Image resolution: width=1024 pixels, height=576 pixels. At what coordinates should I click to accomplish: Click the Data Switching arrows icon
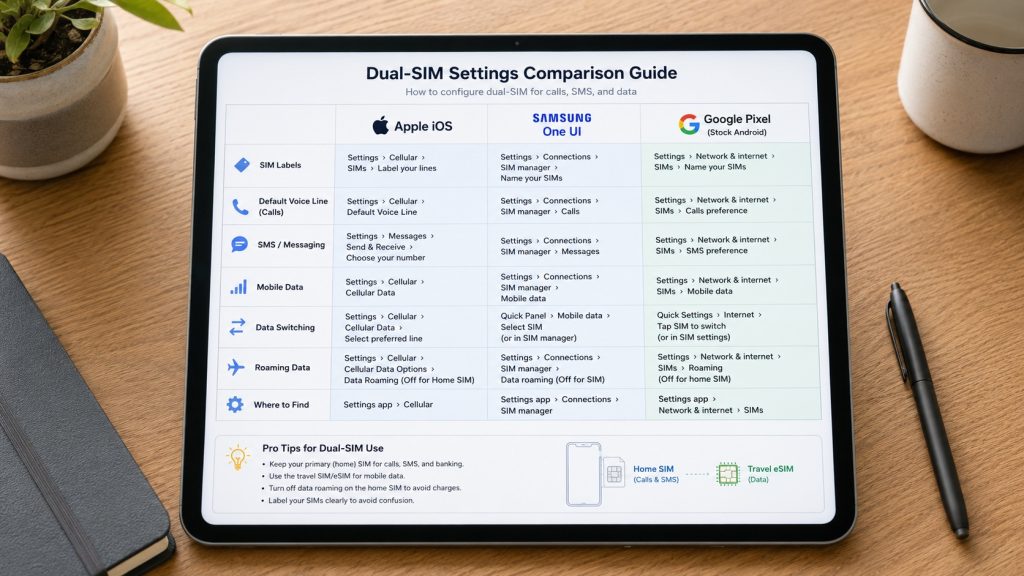click(x=237, y=327)
